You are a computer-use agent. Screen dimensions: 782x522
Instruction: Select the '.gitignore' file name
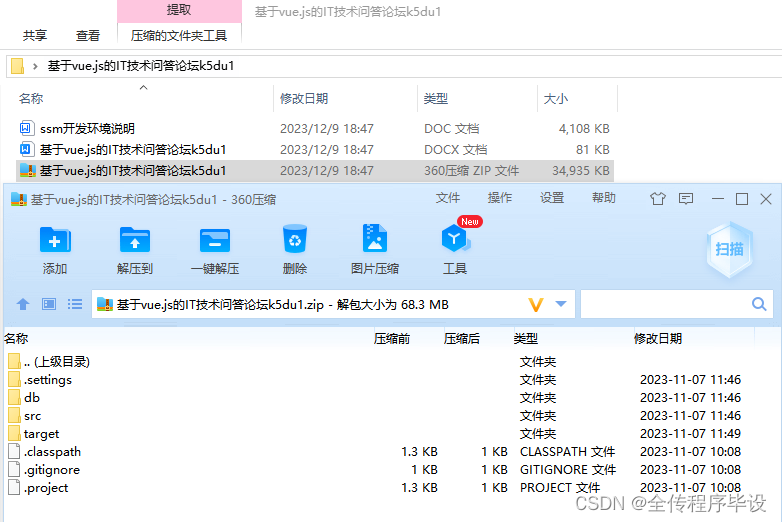[x=52, y=470]
